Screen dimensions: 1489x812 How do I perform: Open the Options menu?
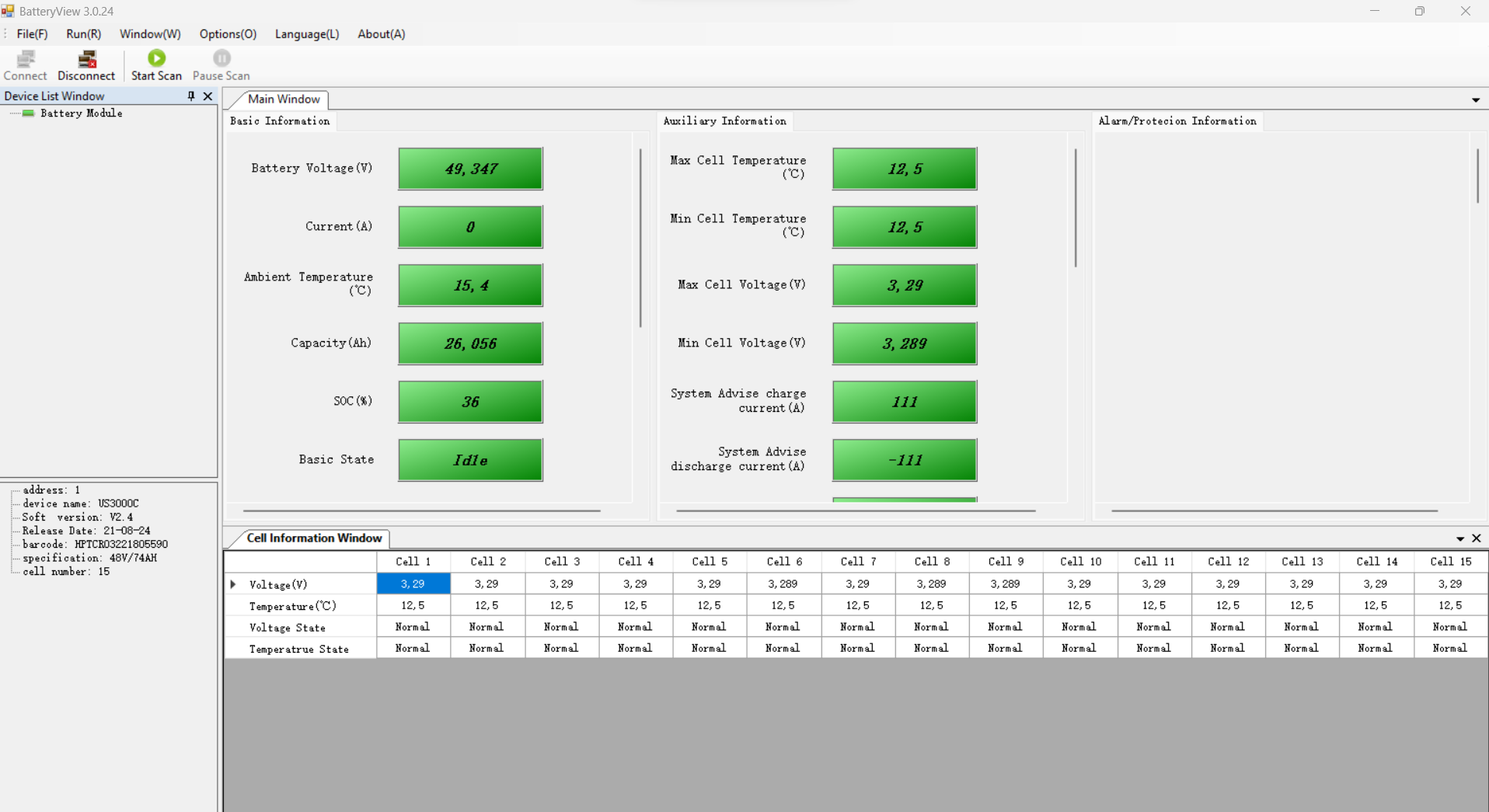228,34
